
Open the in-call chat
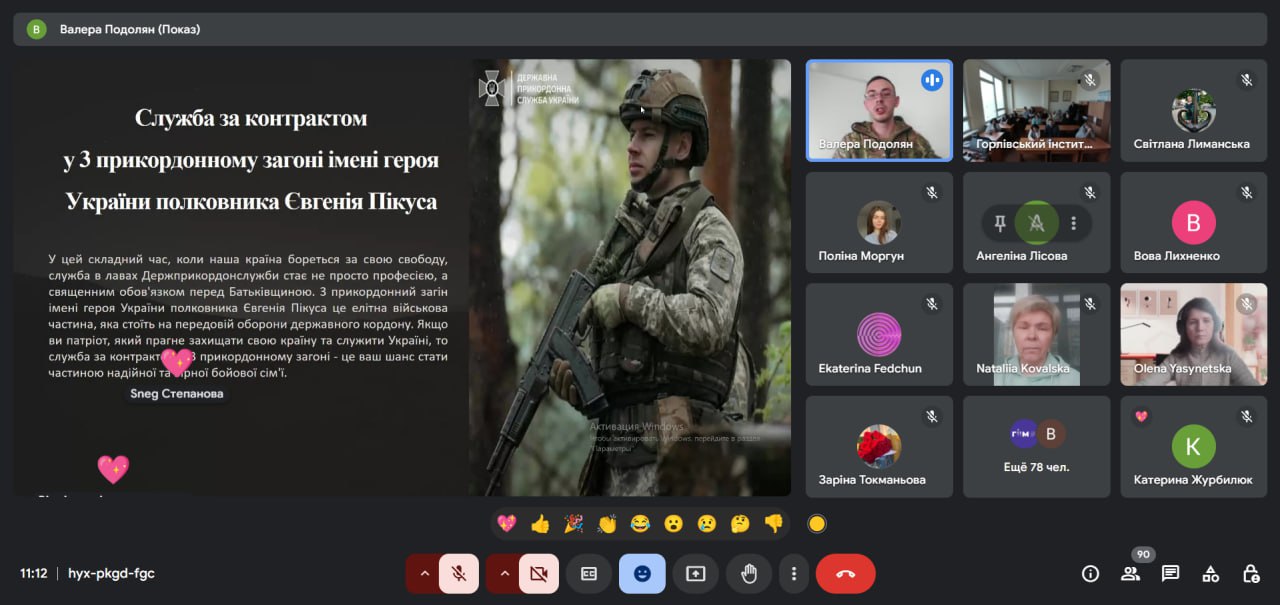tap(1169, 573)
